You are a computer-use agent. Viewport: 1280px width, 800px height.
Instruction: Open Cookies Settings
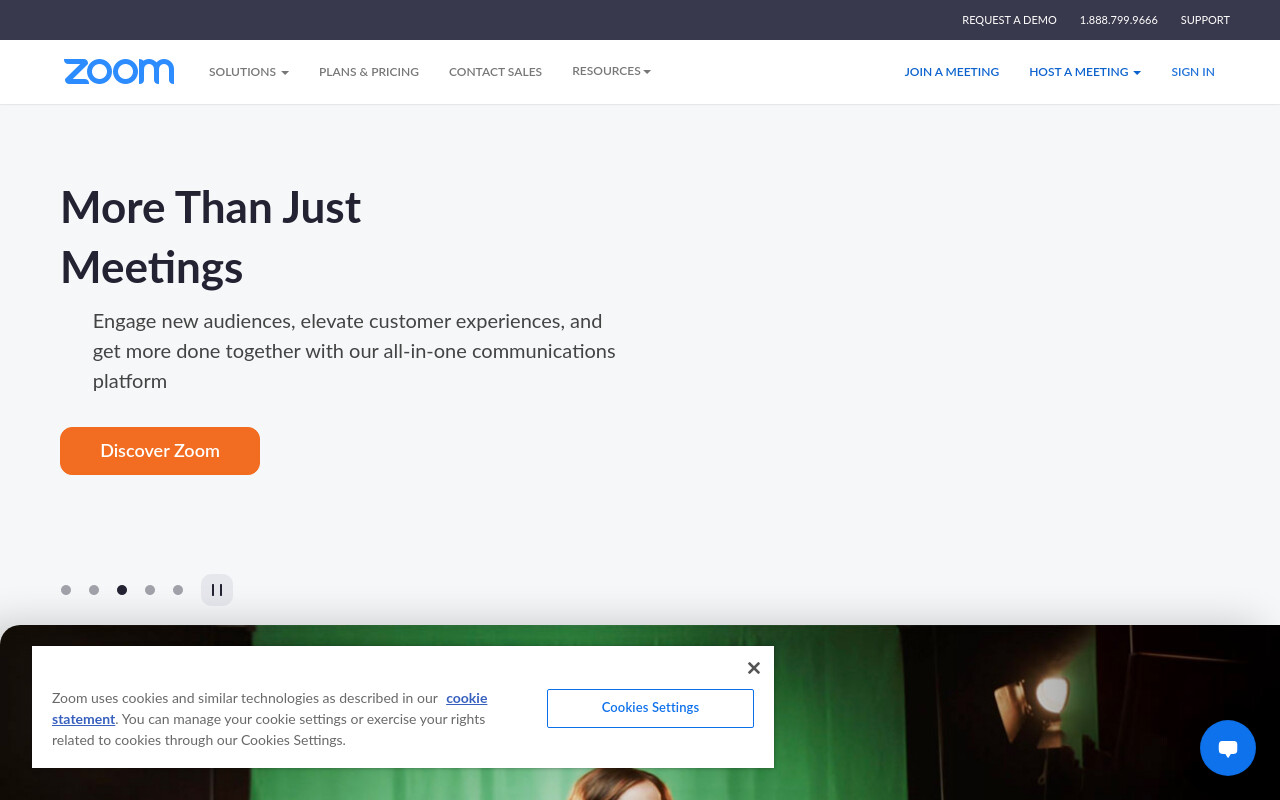pyautogui.click(x=650, y=708)
